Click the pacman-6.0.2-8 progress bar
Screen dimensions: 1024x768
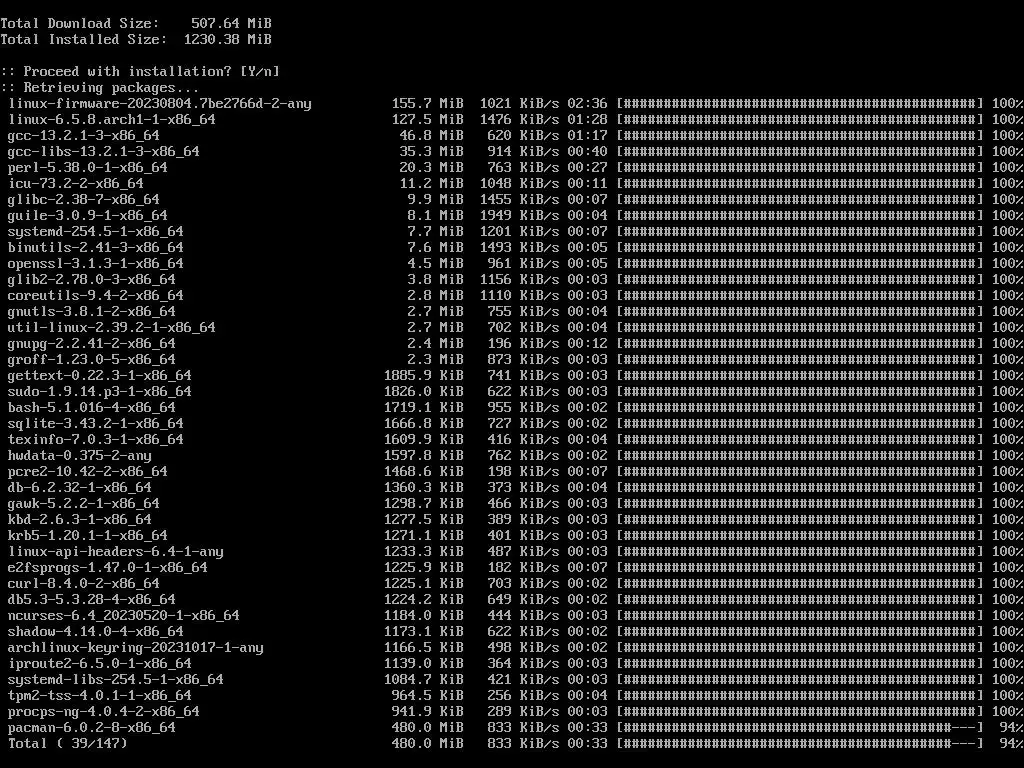pyautogui.click(x=800, y=727)
